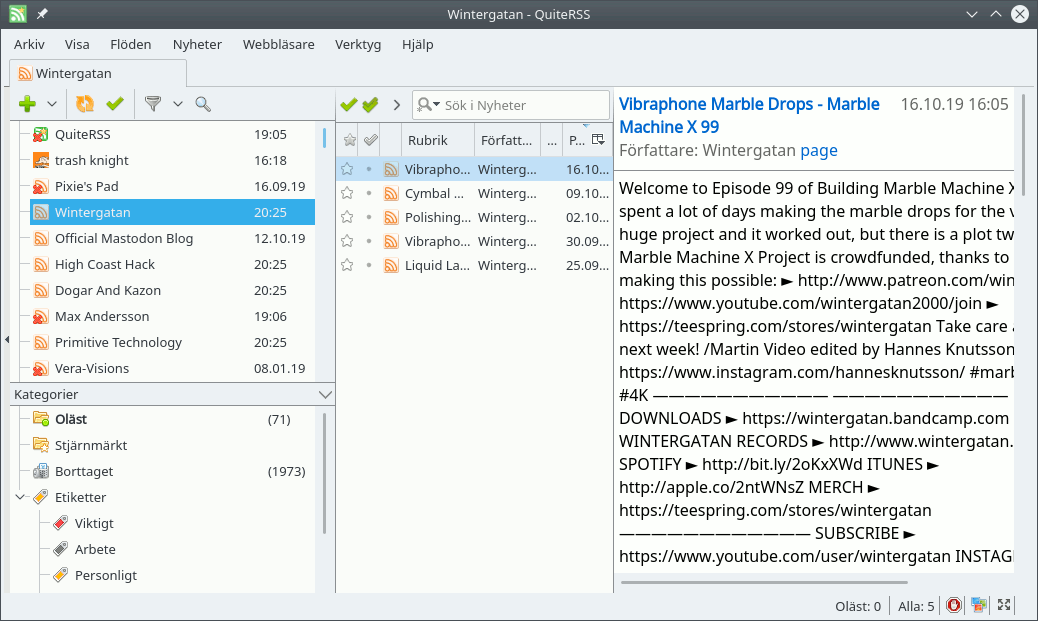The image size is (1038, 621).
Task: Sort news by Rubrik column
Action: (x=438, y=140)
